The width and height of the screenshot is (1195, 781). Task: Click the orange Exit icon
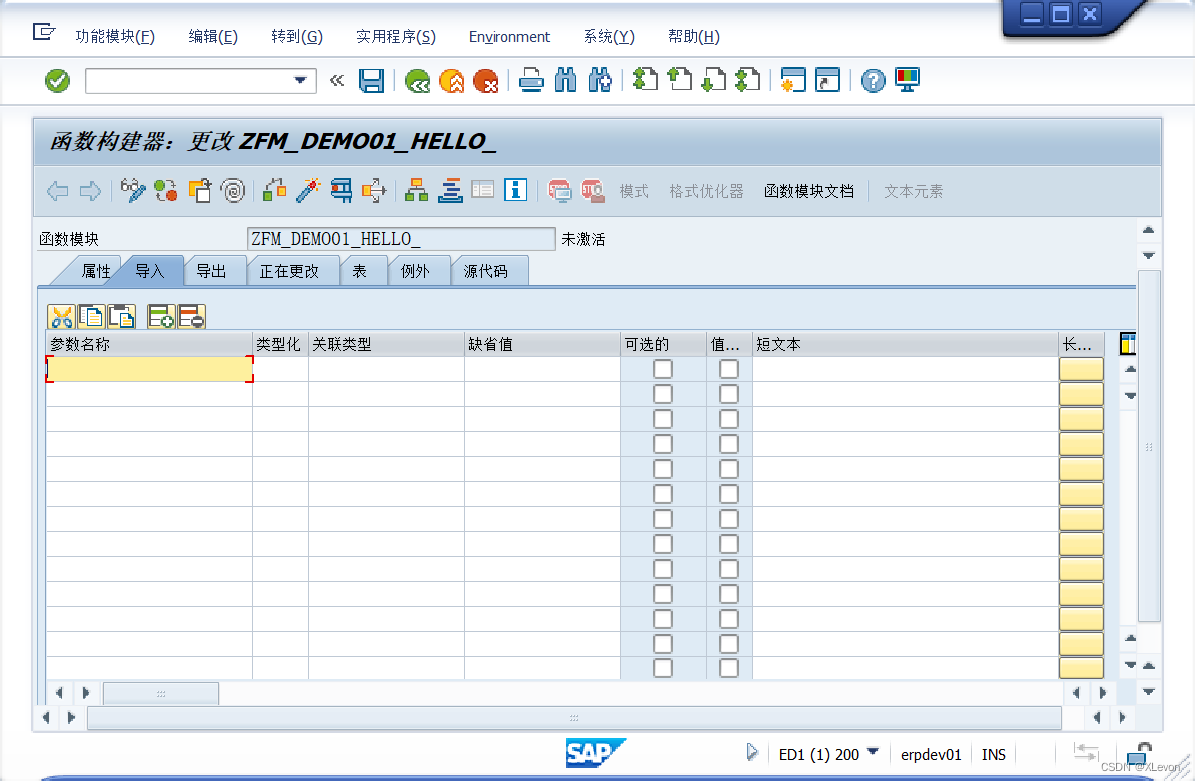[452, 80]
